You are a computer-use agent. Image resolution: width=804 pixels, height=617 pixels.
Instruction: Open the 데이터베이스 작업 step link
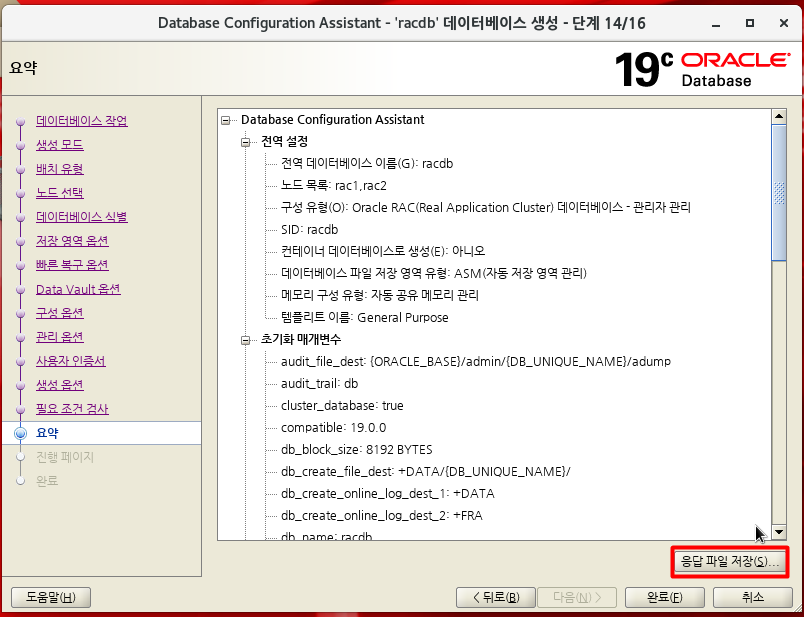82,121
